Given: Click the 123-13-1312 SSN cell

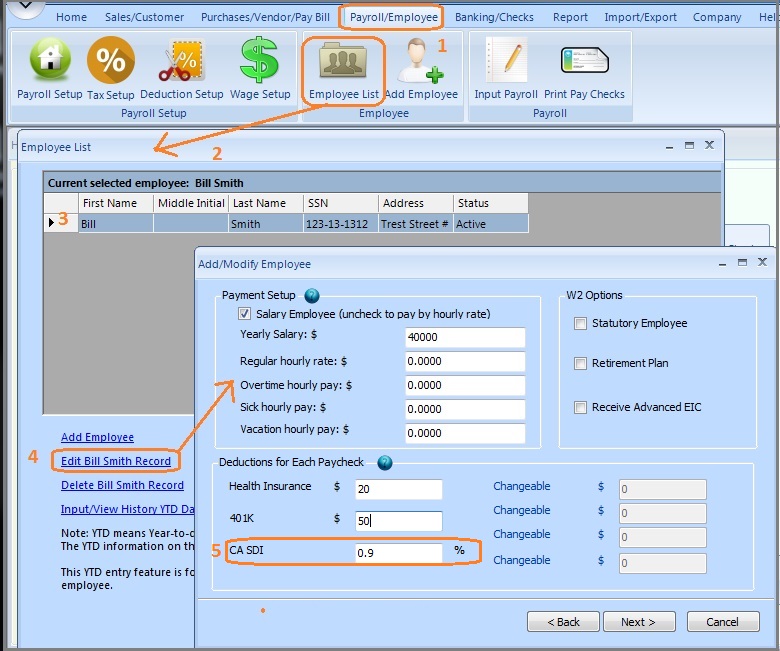Looking at the screenshot, I should 341,224.
